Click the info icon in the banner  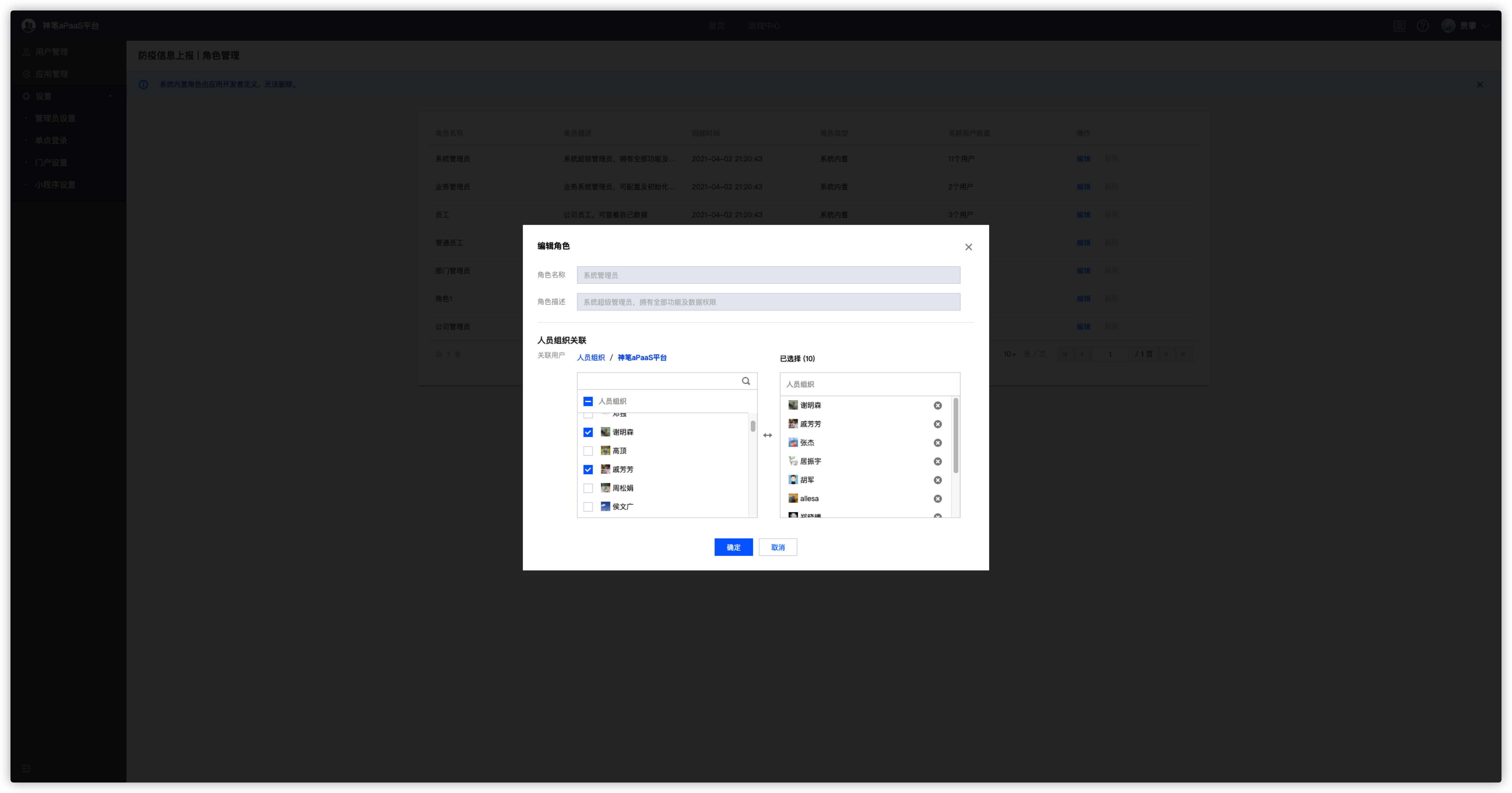click(143, 84)
